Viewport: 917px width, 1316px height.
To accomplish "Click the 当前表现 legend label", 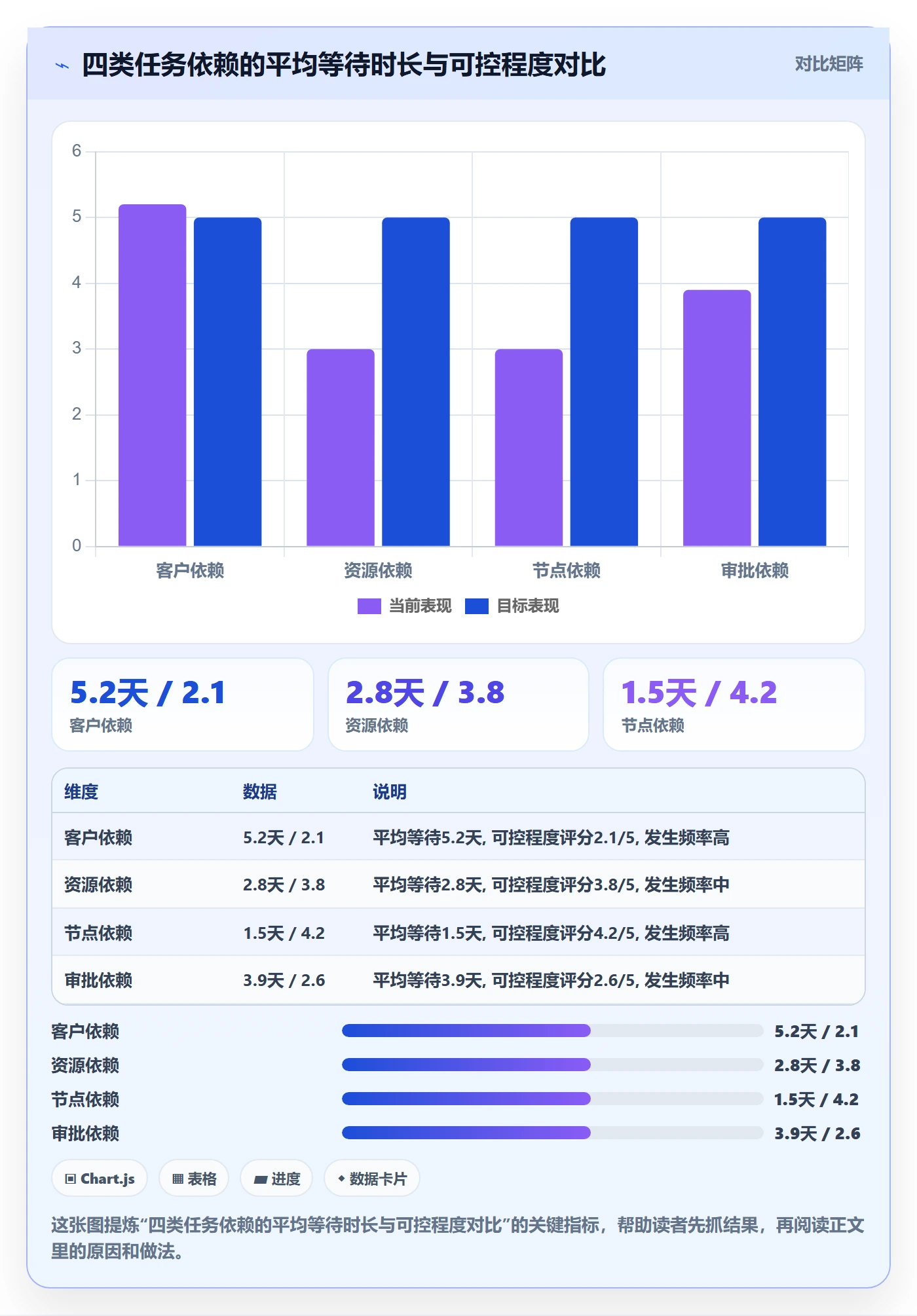I will (421, 606).
